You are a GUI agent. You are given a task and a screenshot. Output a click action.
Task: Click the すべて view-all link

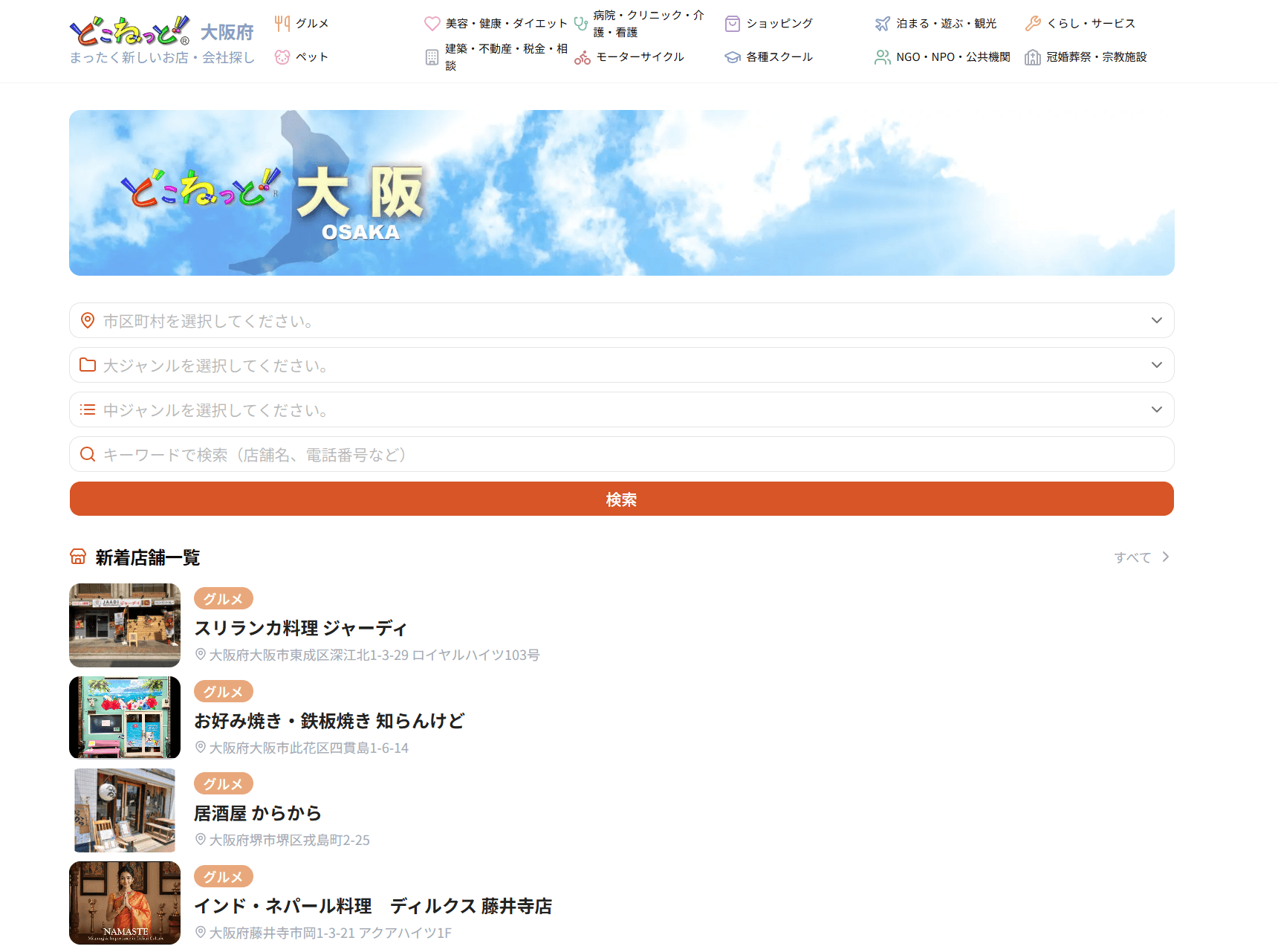point(1133,557)
